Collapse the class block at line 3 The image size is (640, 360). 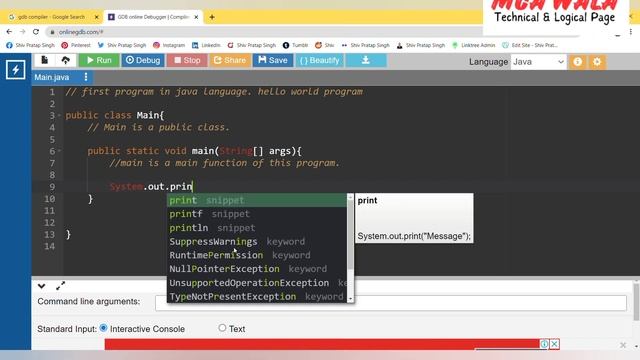pyautogui.click(x=60, y=116)
